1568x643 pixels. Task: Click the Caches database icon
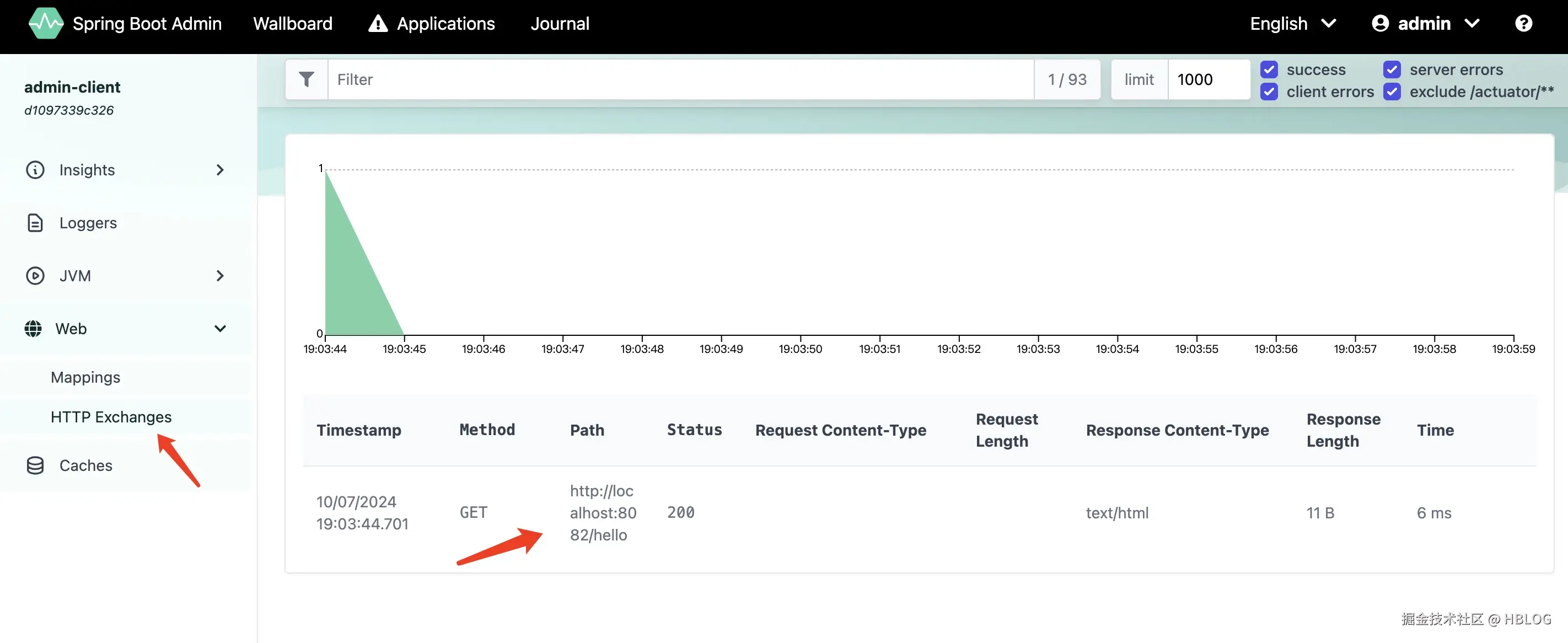[35, 465]
